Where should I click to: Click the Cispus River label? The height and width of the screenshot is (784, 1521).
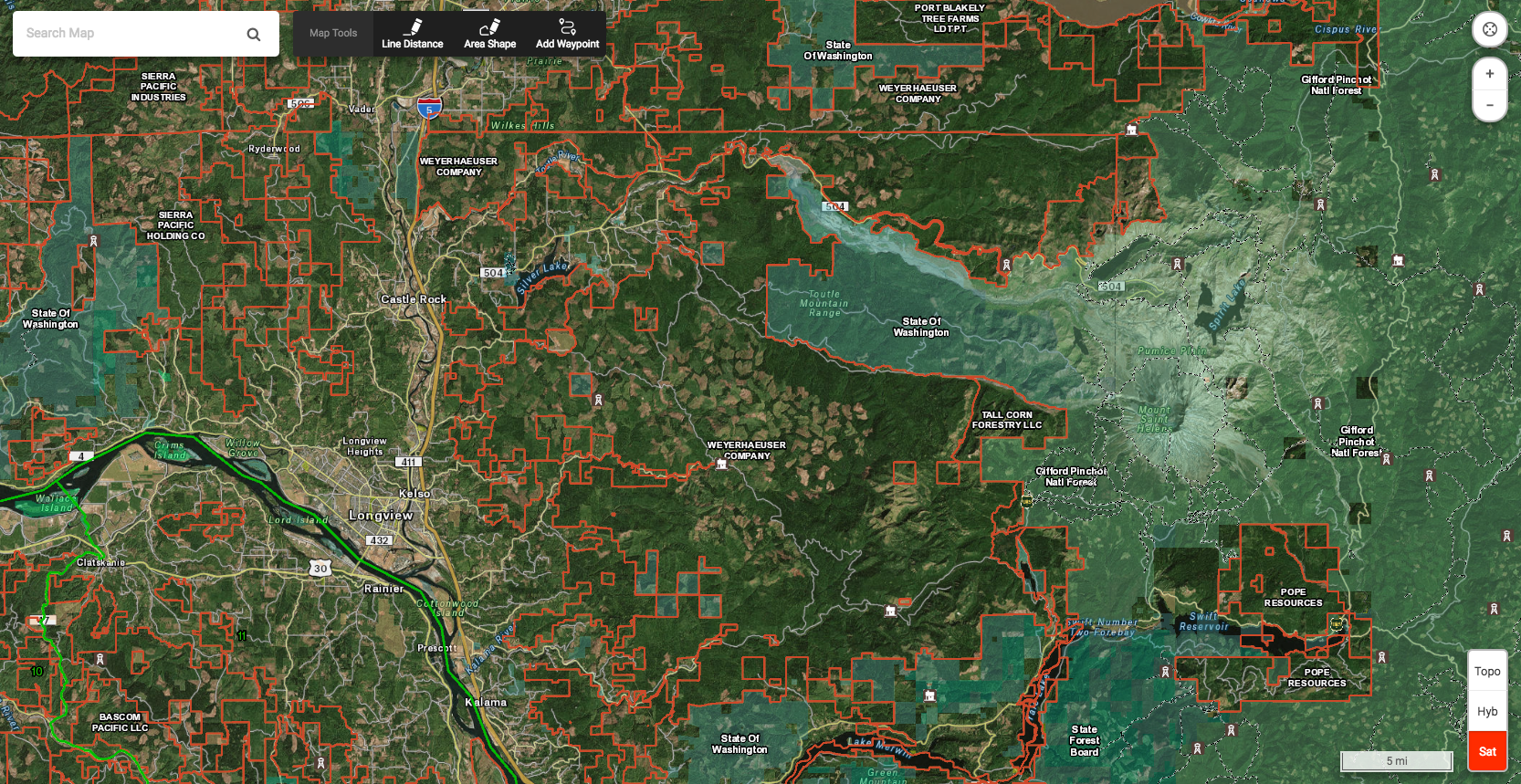pyautogui.click(x=1346, y=29)
